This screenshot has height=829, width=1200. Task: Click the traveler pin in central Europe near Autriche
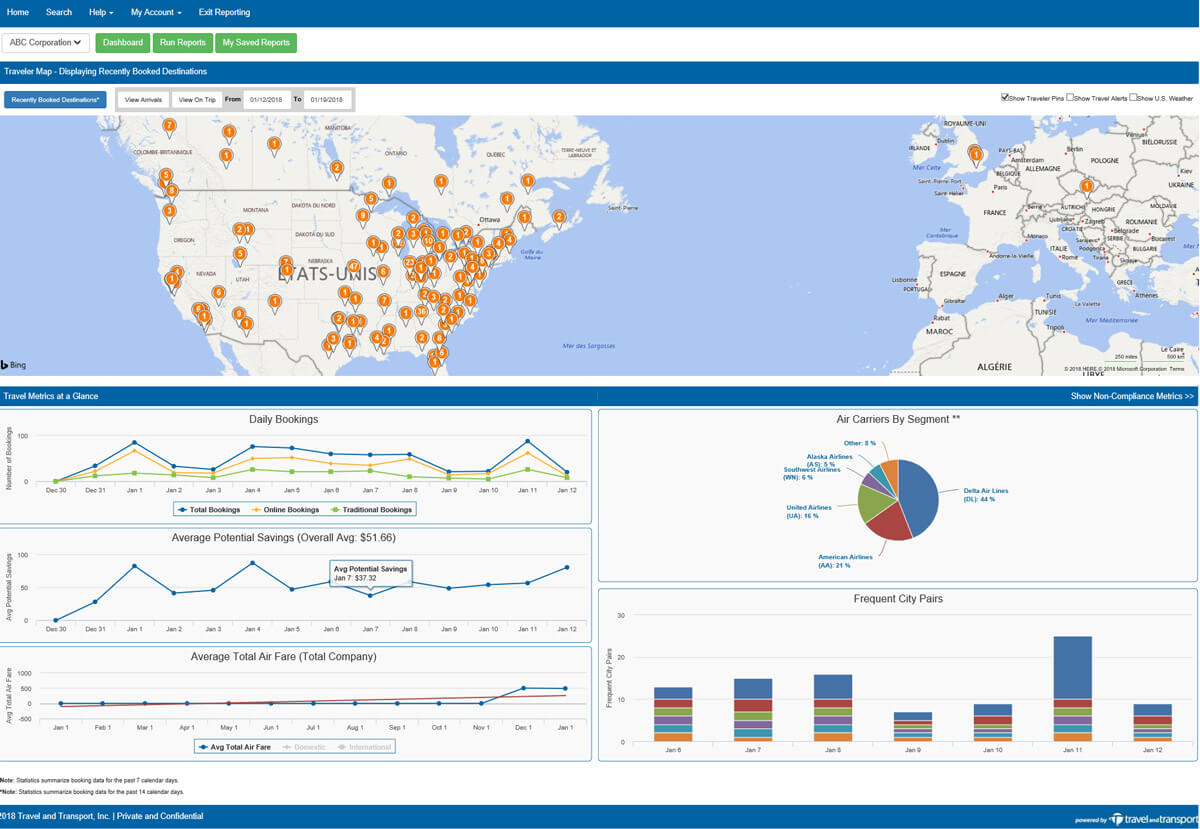pos(1087,186)
